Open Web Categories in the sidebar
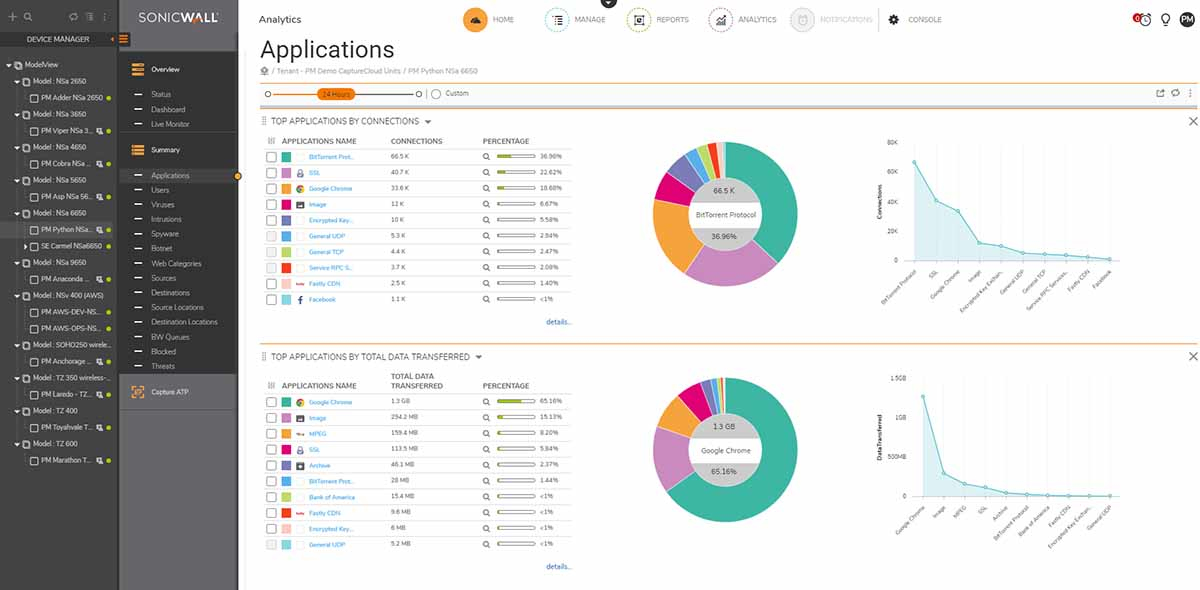The image size is (1200, 590). click(176, 264)
